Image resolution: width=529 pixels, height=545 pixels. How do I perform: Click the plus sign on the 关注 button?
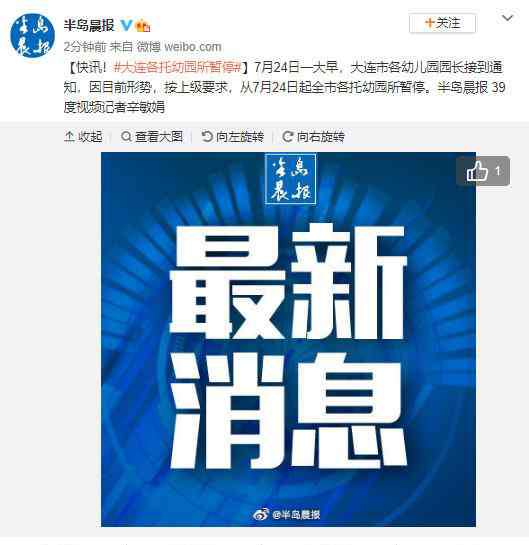tap(430, 23)
